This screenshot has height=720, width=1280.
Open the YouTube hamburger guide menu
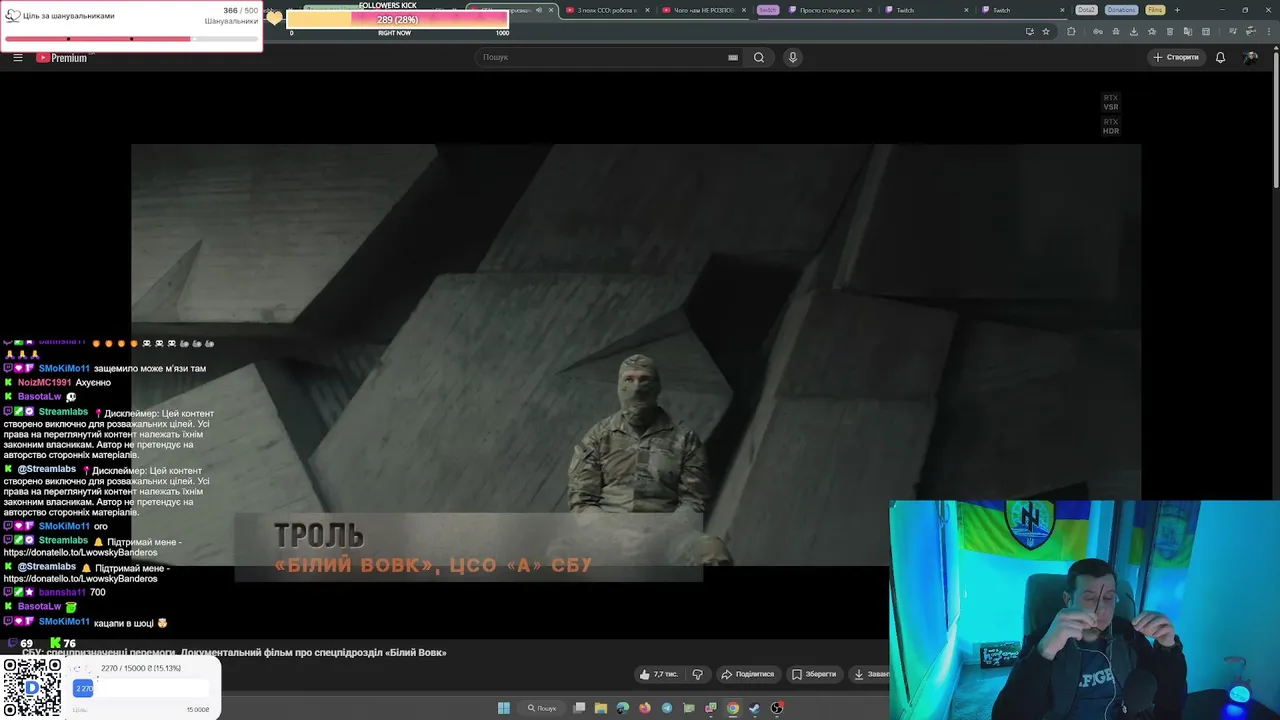(x=18, y=57)
